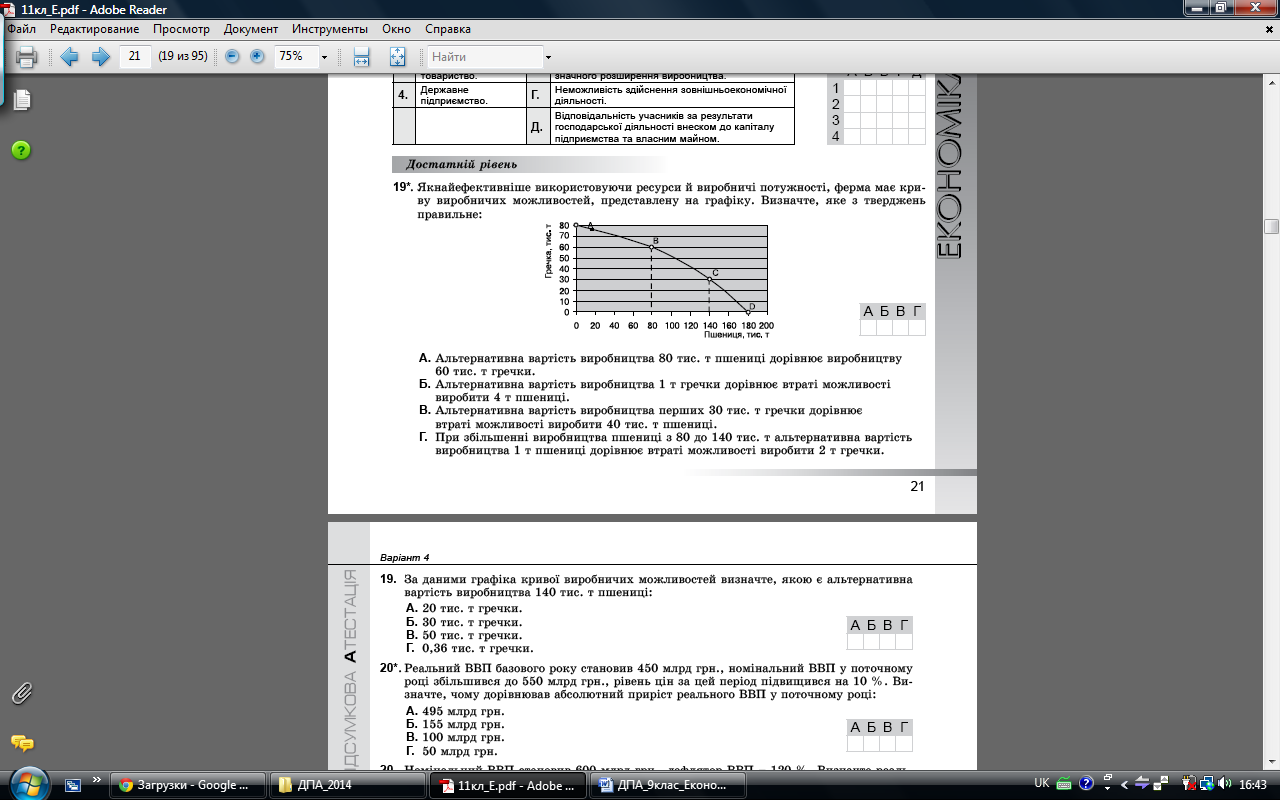Click the Print icon in toolbar
This screenshot has width=1280, height=800.
click(x=27, y=57)
